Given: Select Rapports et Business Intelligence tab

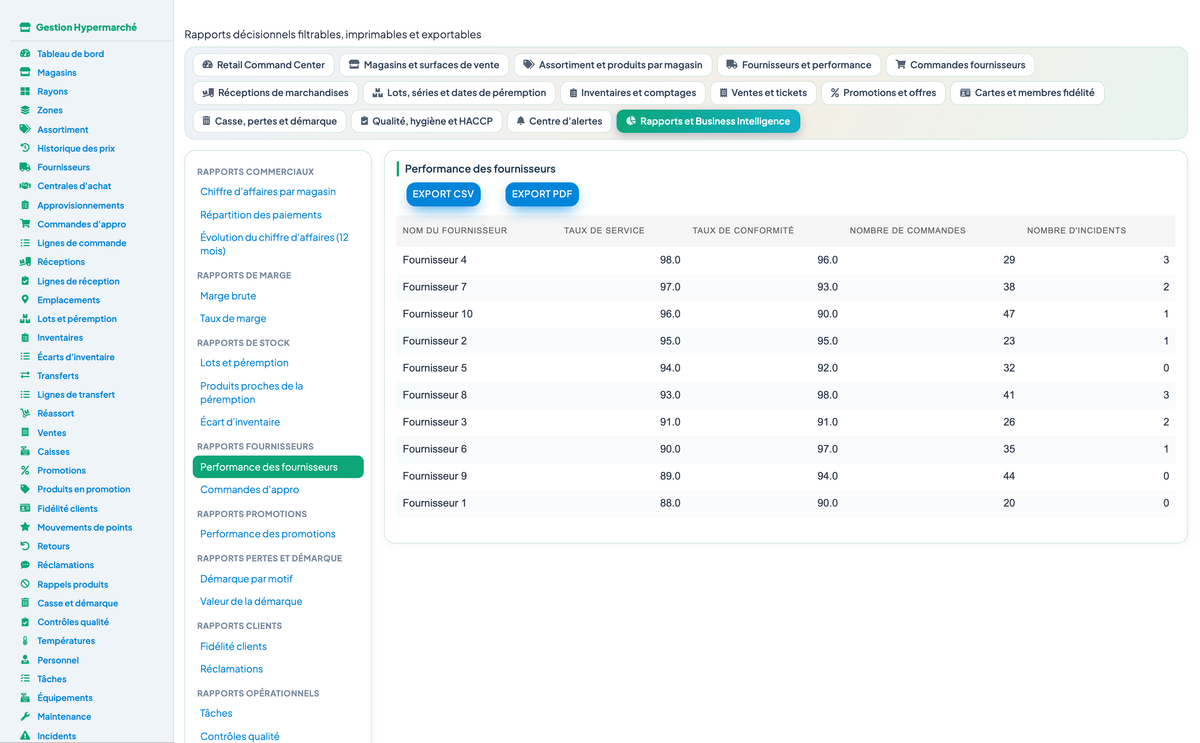Looking at the screenshot, I should point(708,121).
